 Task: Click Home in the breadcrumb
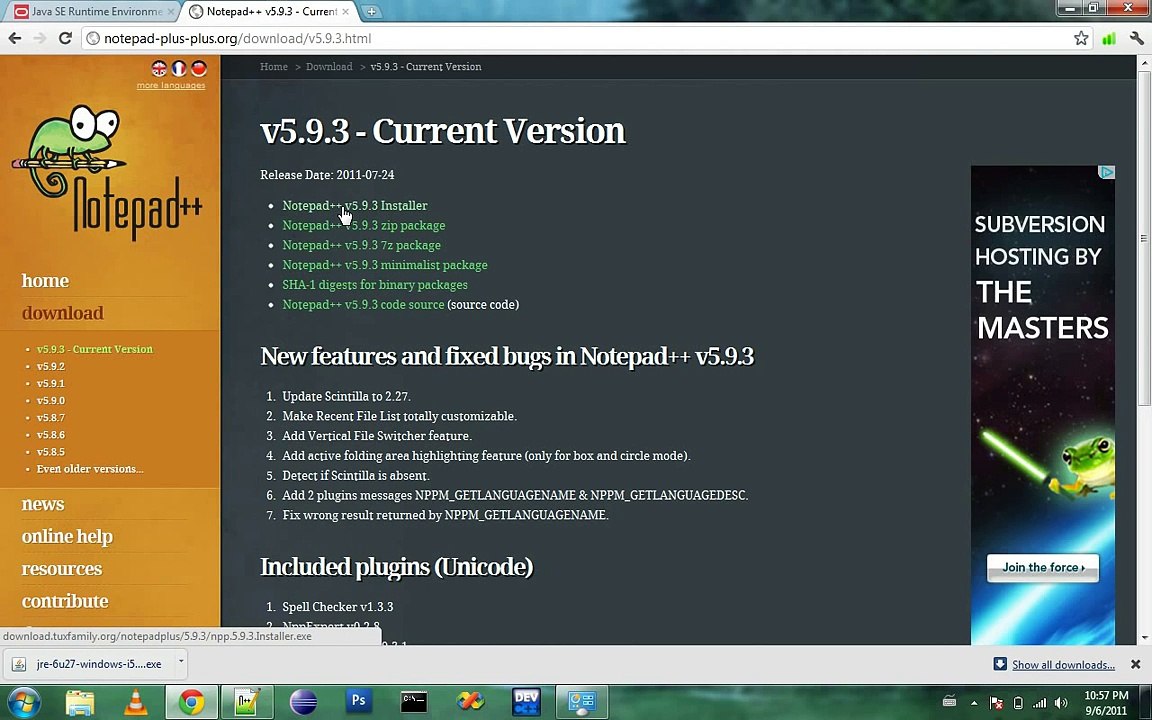tap(274, 66)
